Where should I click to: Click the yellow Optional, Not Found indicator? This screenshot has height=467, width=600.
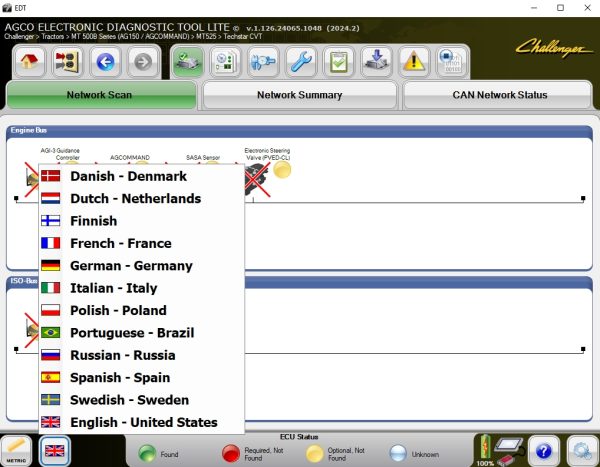[315, 454]
